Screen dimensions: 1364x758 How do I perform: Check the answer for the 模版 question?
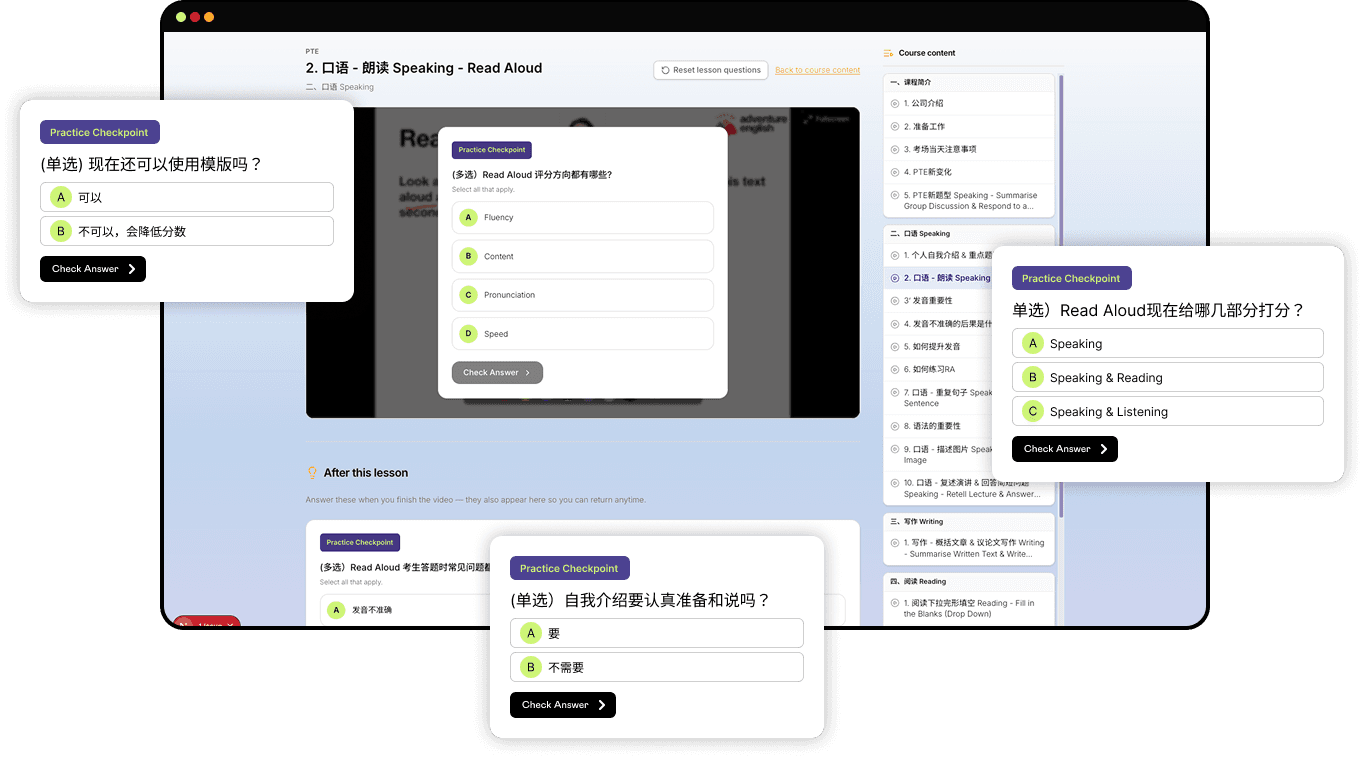coord(93,269)
